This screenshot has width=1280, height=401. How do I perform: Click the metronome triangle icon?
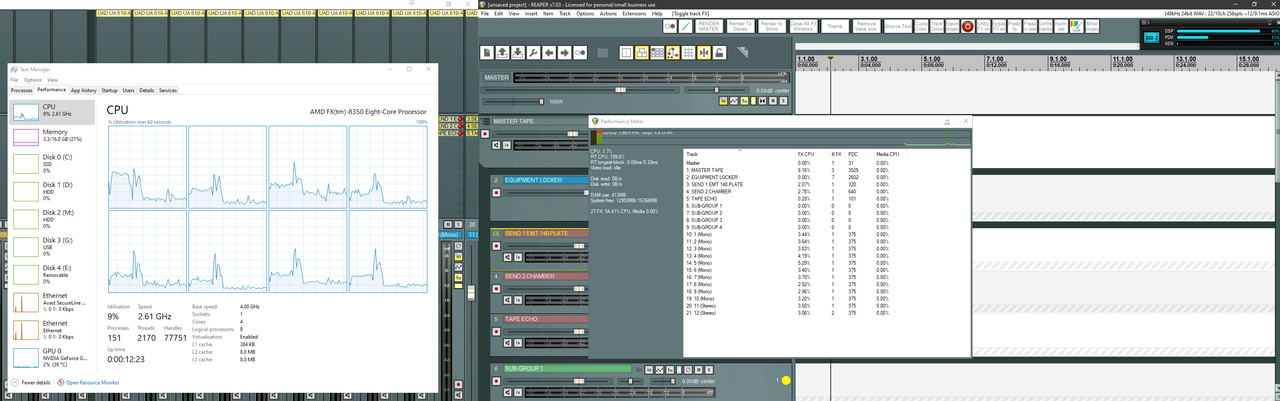[742, 52]
